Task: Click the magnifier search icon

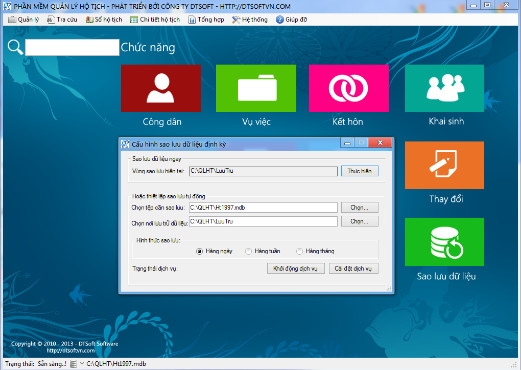Action: (x=15, y=47)
